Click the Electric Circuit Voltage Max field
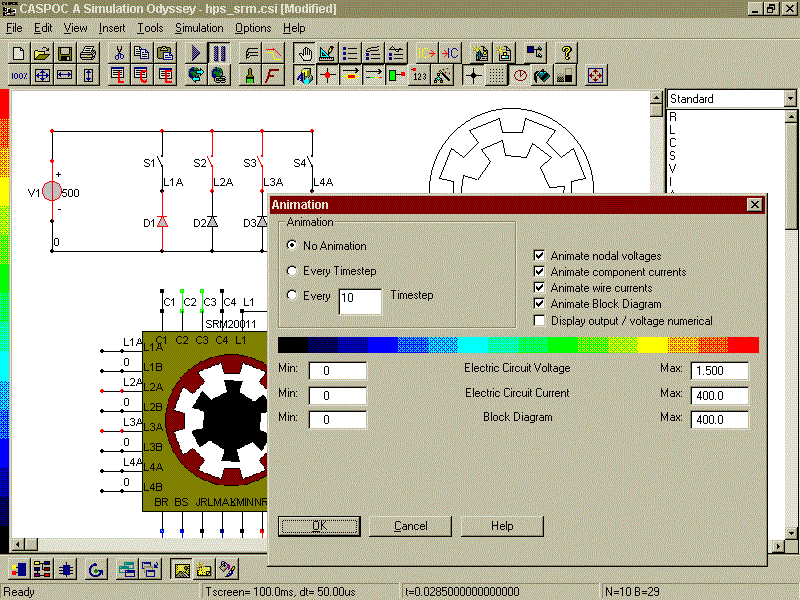 click(x=719, y=370)
